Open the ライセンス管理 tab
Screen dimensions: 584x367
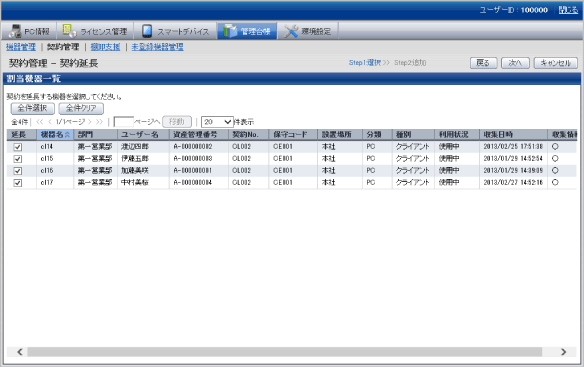(95, 31)
